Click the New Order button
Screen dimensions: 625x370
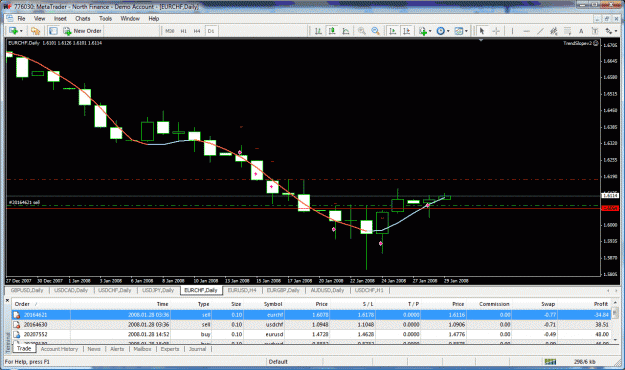[x=83, y=31]
